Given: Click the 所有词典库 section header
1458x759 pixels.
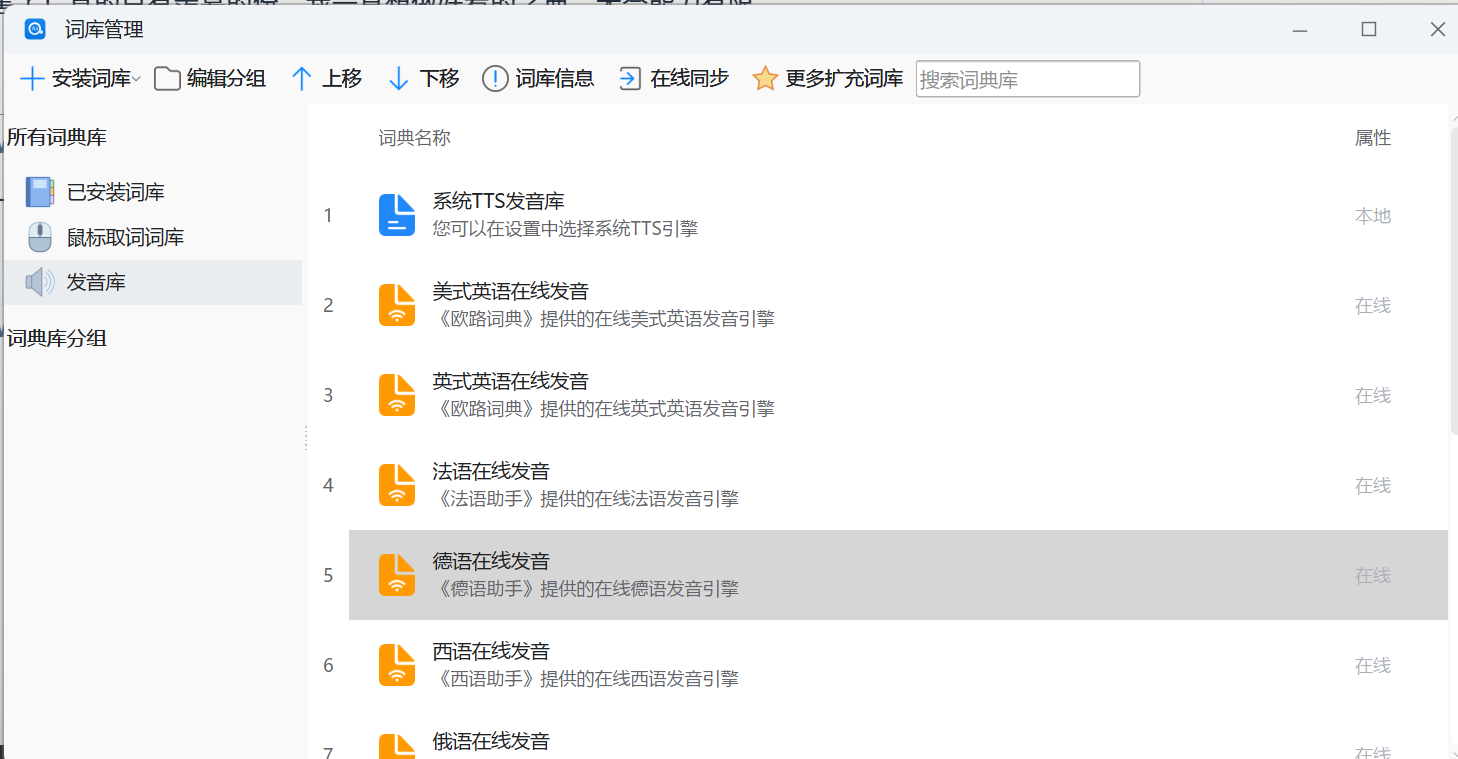Looking at the screenshot, I should click(x=57, y=137).
